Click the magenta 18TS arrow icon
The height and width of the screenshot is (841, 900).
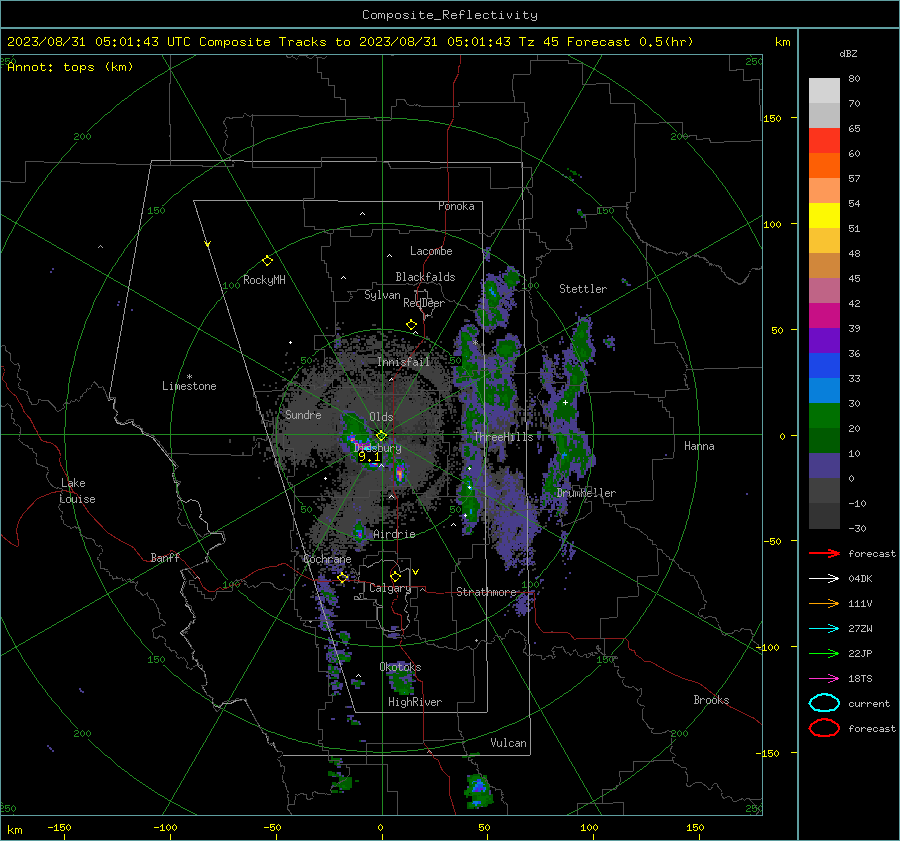click(824, 679)
